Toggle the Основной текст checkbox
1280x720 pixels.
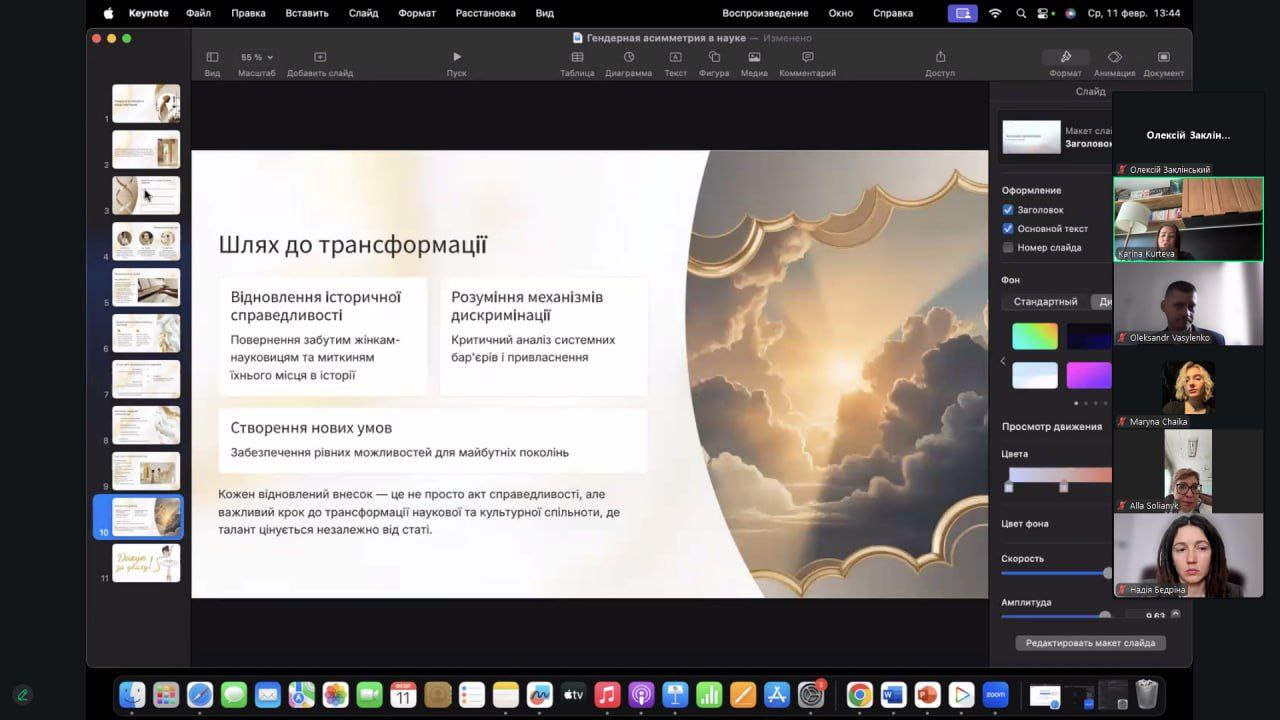1008,229
